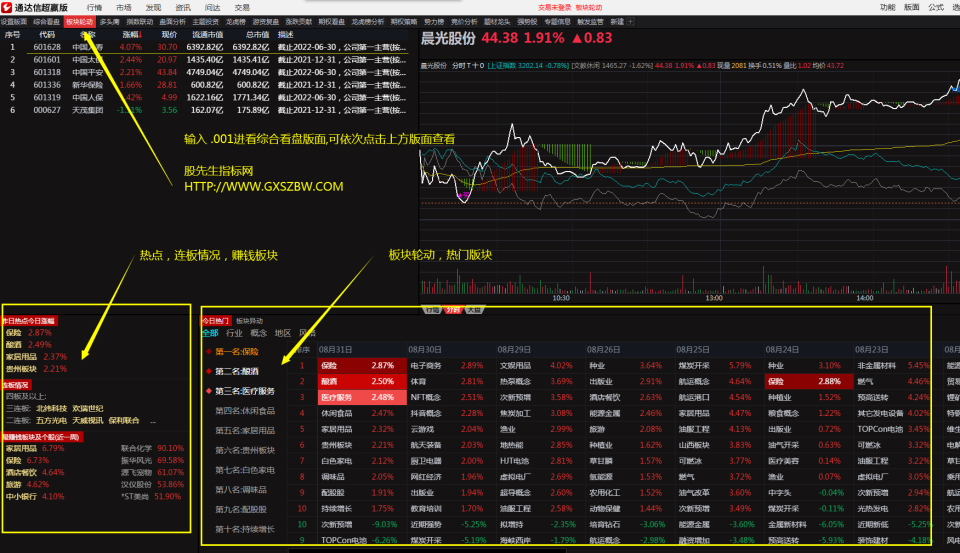Viewport: 960px width, 553px height.
Task: Open the 行情 menu
Action: pos(94,7)
